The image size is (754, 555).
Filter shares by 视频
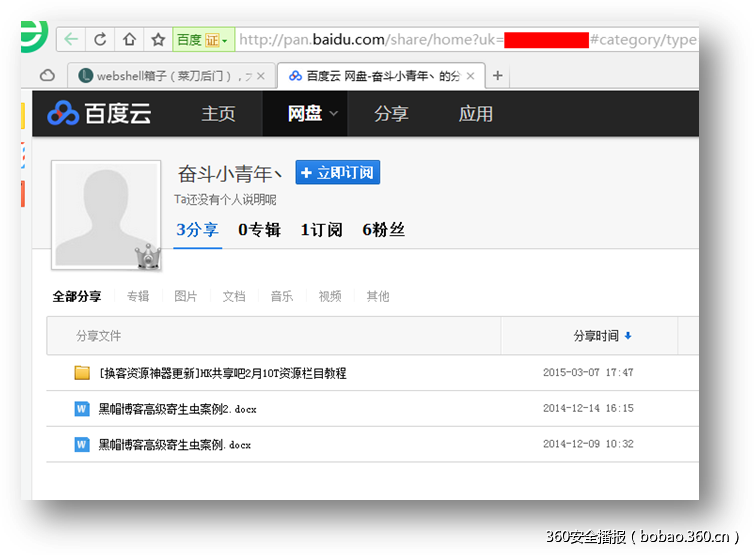[x=330, y=296]
